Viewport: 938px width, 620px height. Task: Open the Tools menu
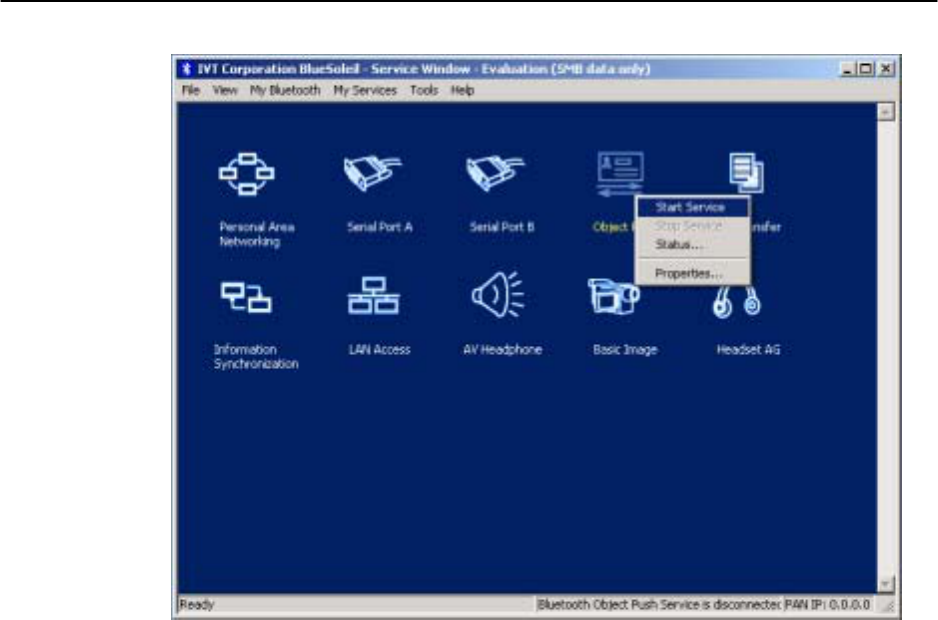(424, 90)
